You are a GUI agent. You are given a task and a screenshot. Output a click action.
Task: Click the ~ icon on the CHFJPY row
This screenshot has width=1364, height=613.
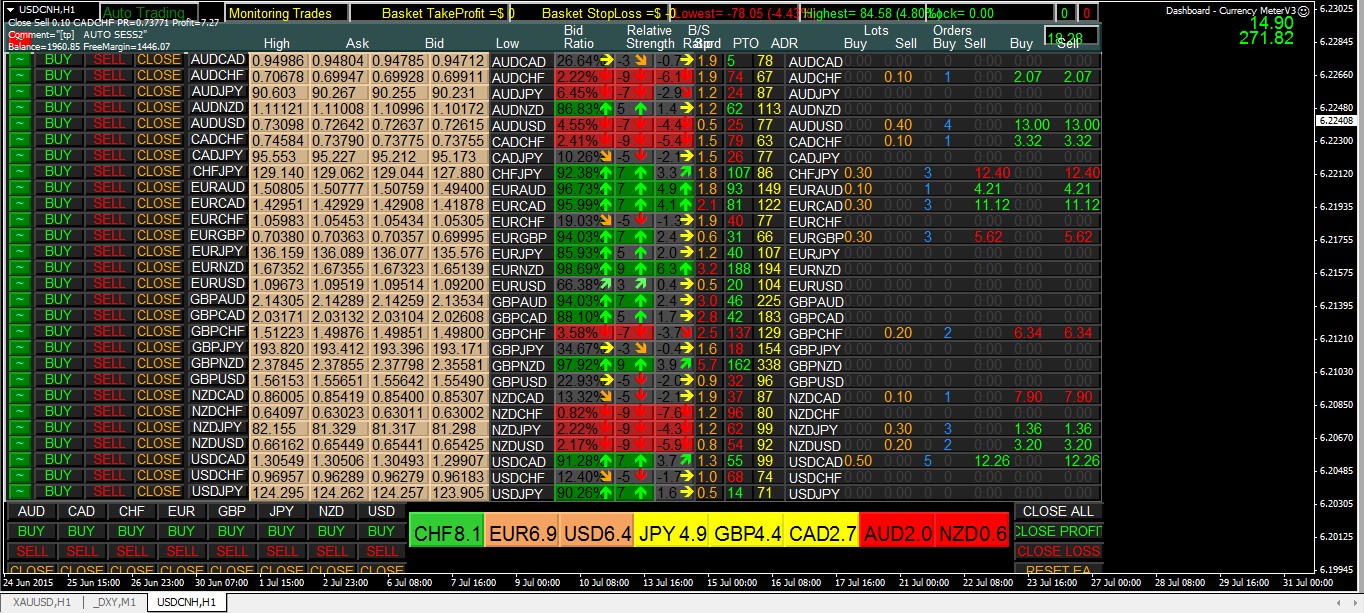[20, 172]
